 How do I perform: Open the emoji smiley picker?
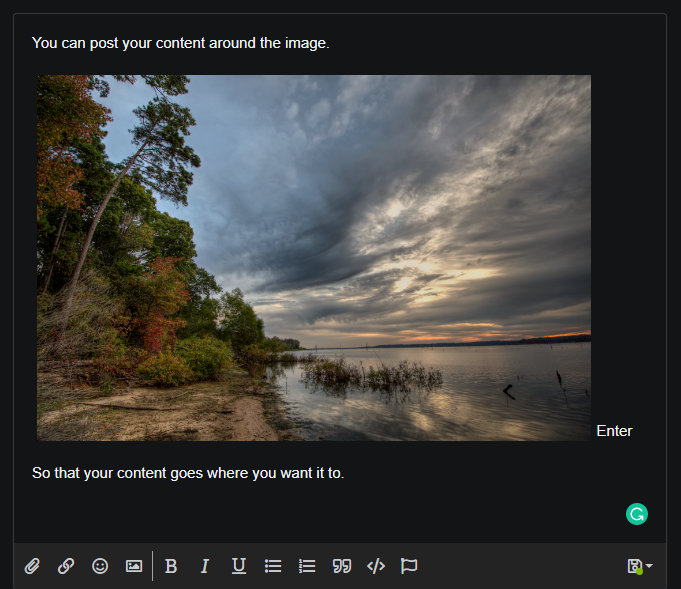100,566
